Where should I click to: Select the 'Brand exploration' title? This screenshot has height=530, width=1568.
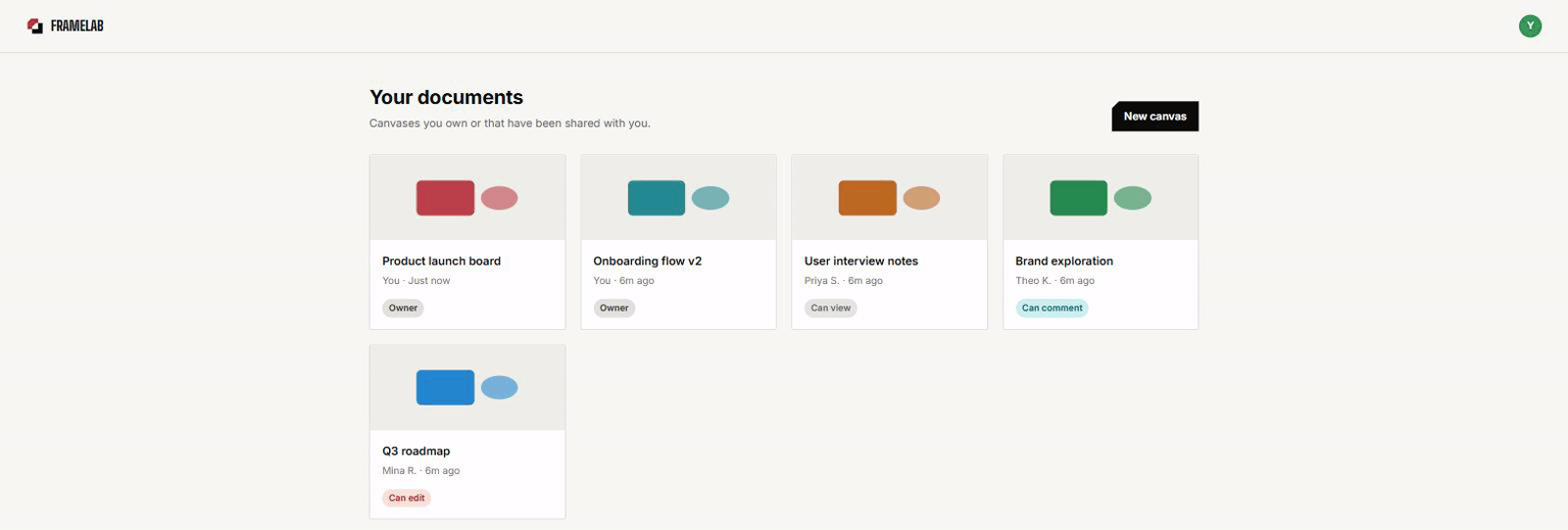tap(1064, 262)
